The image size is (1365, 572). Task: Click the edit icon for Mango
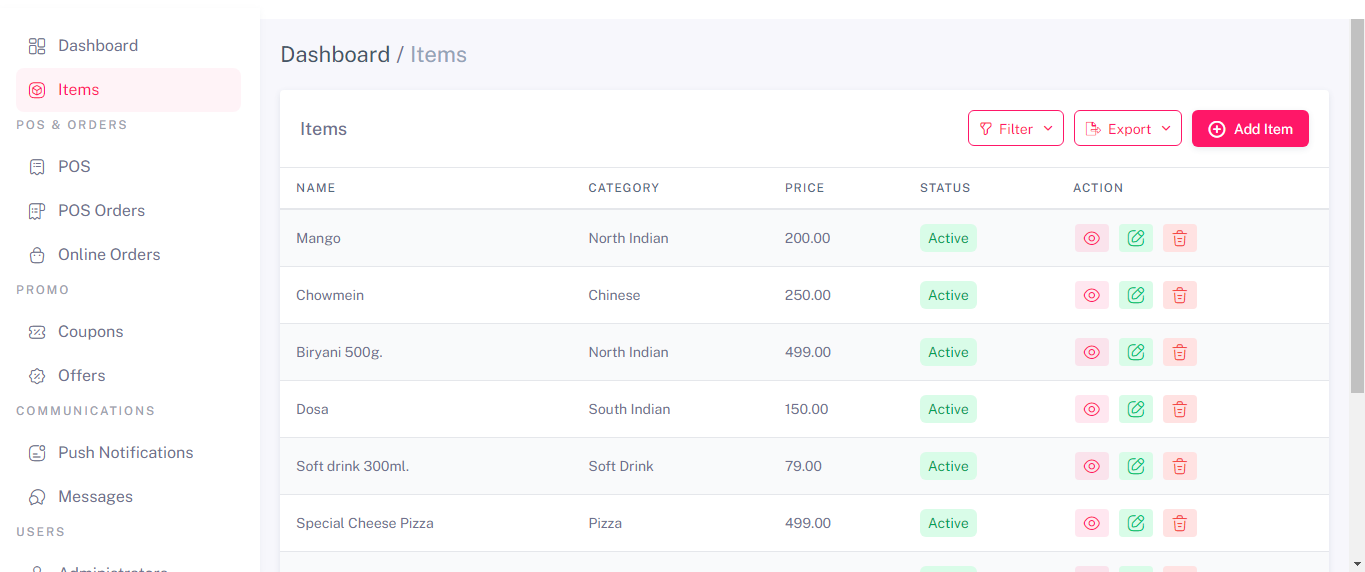point(1136,238)
